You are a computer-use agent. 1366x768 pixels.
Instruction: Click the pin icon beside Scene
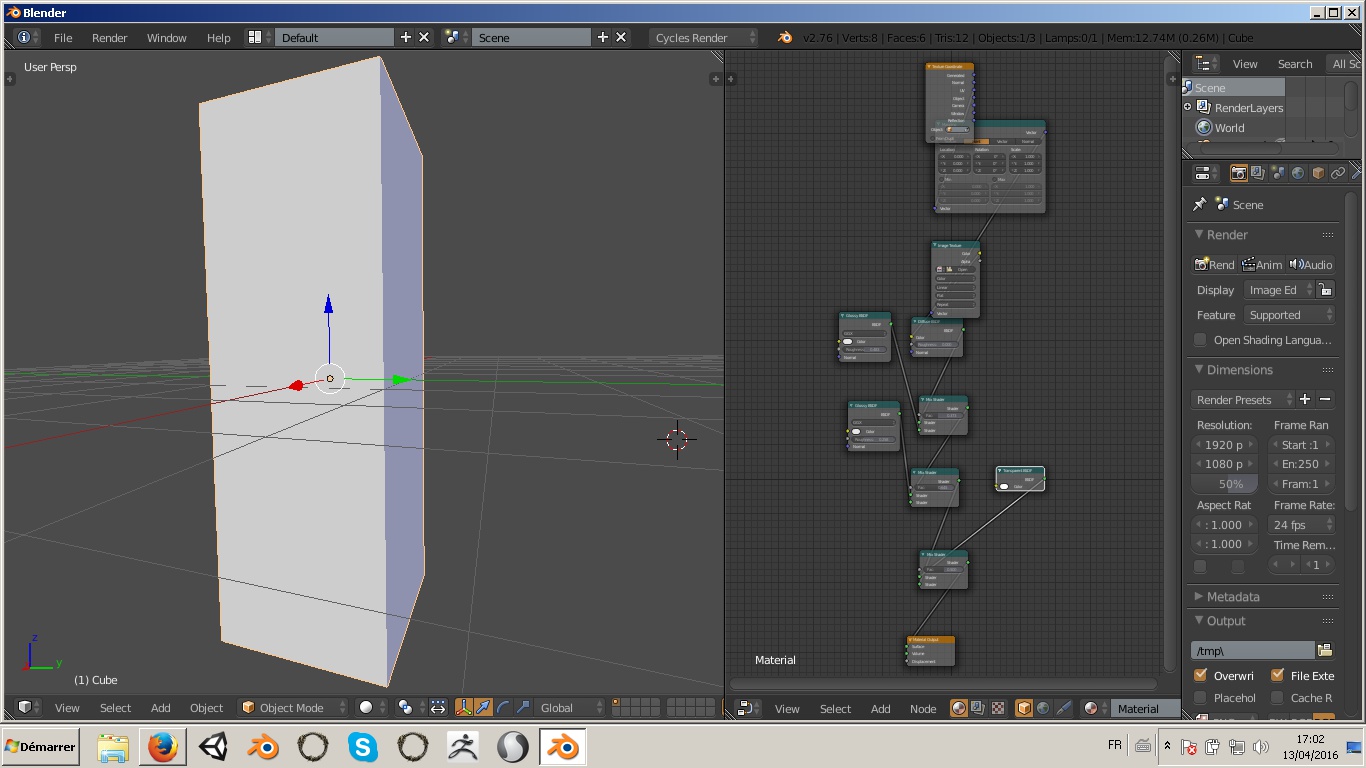coord(1200,204)
